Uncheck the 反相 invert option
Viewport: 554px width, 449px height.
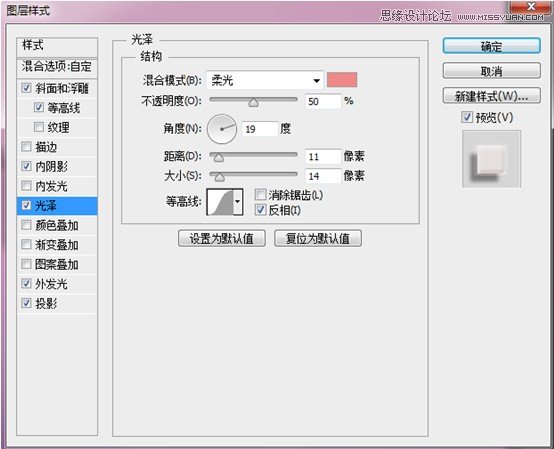click(260, 210)
